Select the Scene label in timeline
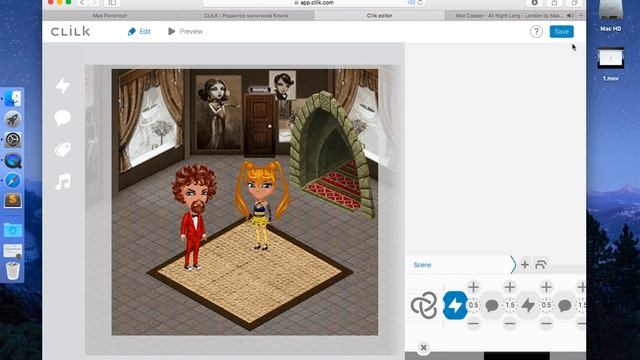Screen dimensions: 640x360 tap(422, 265)
